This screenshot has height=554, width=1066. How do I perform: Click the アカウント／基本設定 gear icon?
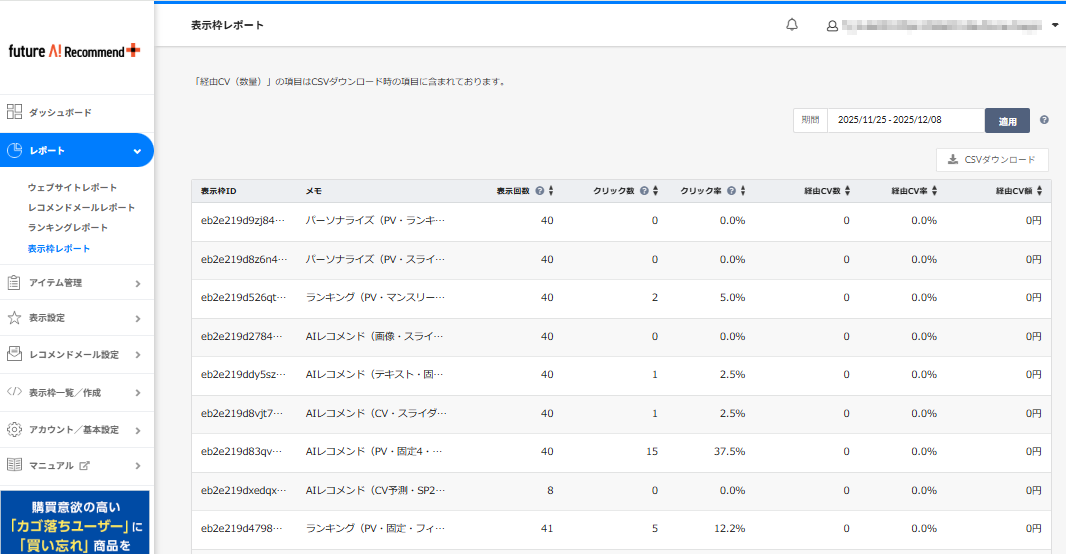click(x=14, y=430)
